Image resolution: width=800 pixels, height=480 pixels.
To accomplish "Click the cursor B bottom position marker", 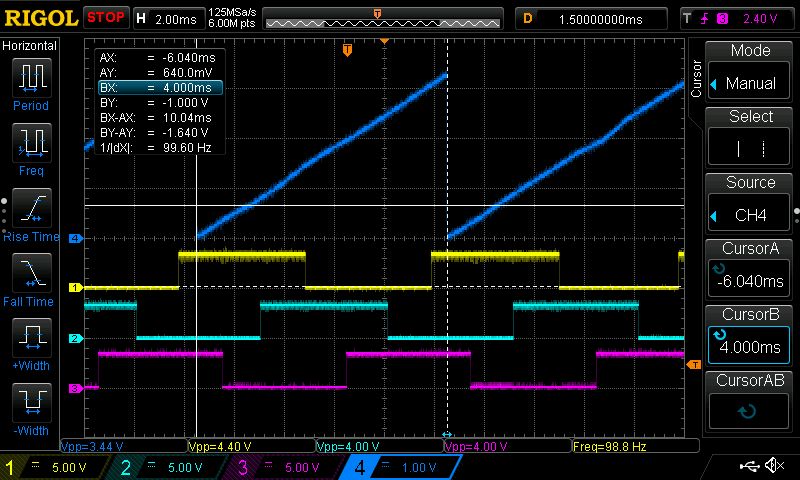I will tap(447, 435).
